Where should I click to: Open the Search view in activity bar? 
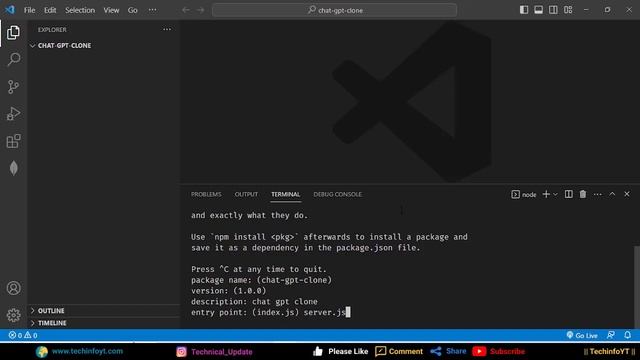click(13, 60)
